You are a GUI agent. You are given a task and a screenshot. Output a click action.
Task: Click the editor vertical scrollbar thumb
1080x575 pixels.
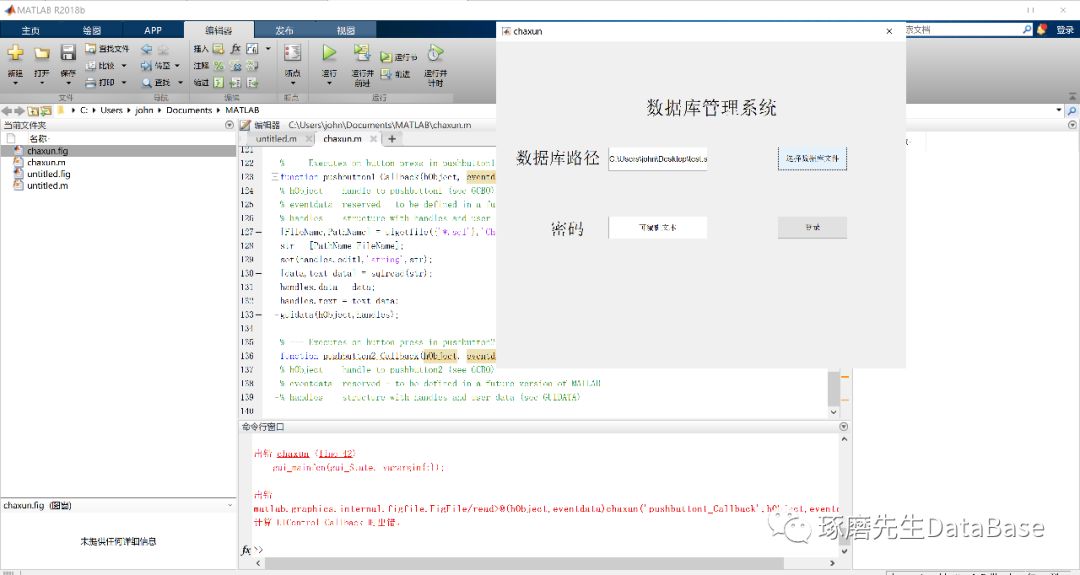(x=834, y=389)
